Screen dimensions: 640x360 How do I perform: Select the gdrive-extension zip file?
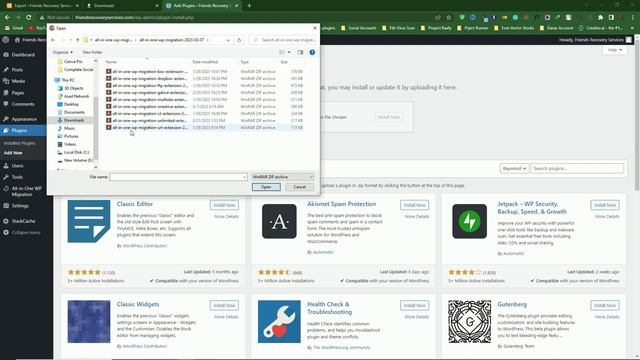click(204, 93)
